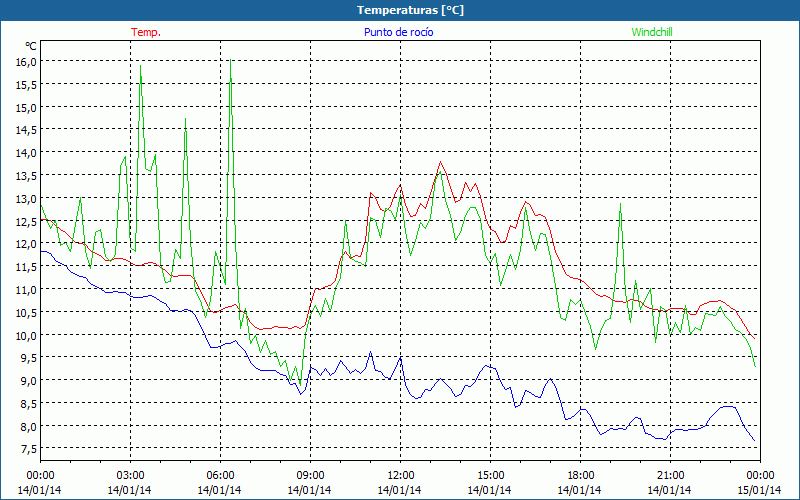Viewport: 800px width, 500px height.
Task: Click the Temperaturas [°C] chart title
Action: click(x=410, y=10)
